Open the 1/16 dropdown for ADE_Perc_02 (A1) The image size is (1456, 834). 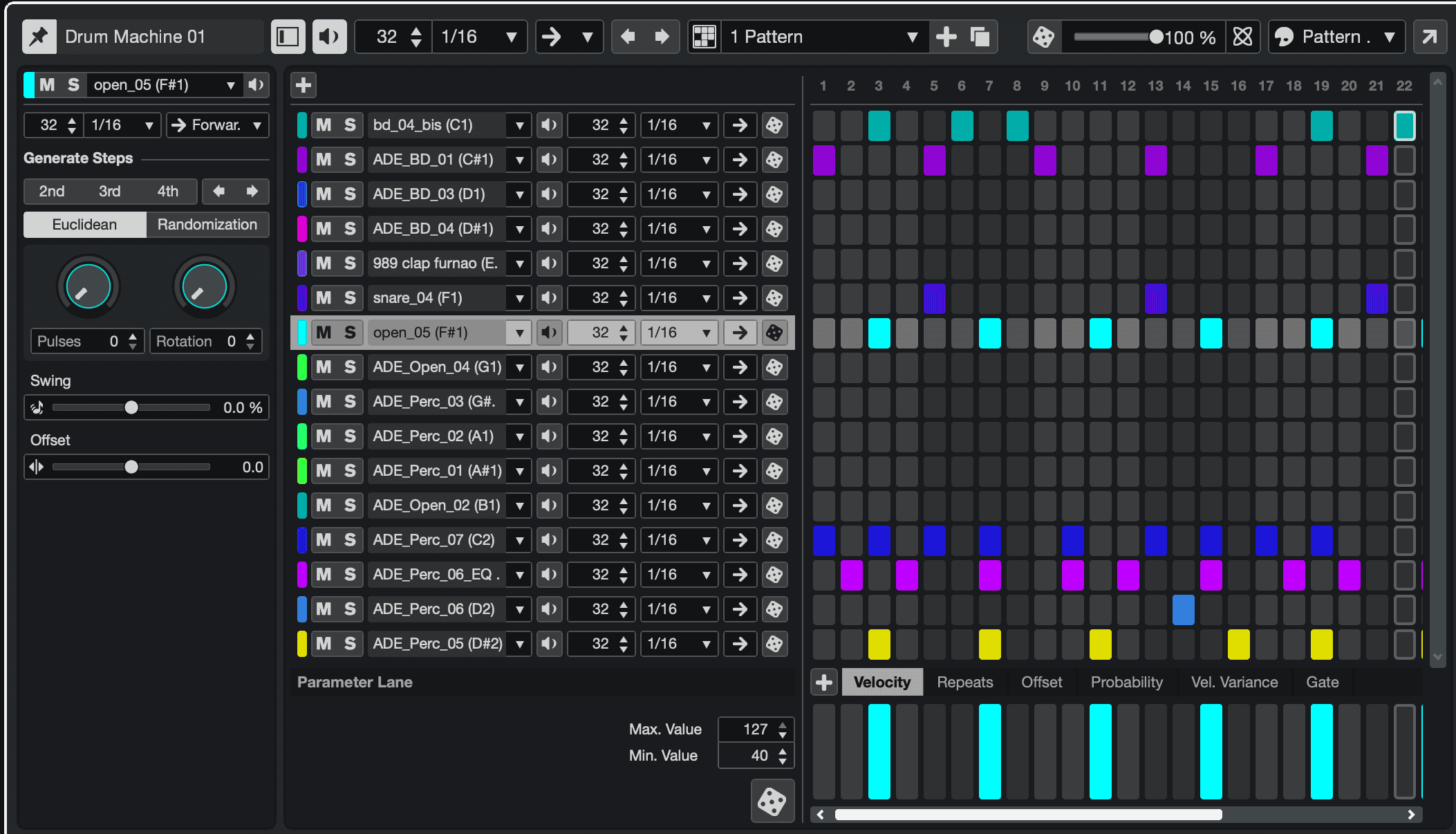pyautogui.click(x=679, y=436)
